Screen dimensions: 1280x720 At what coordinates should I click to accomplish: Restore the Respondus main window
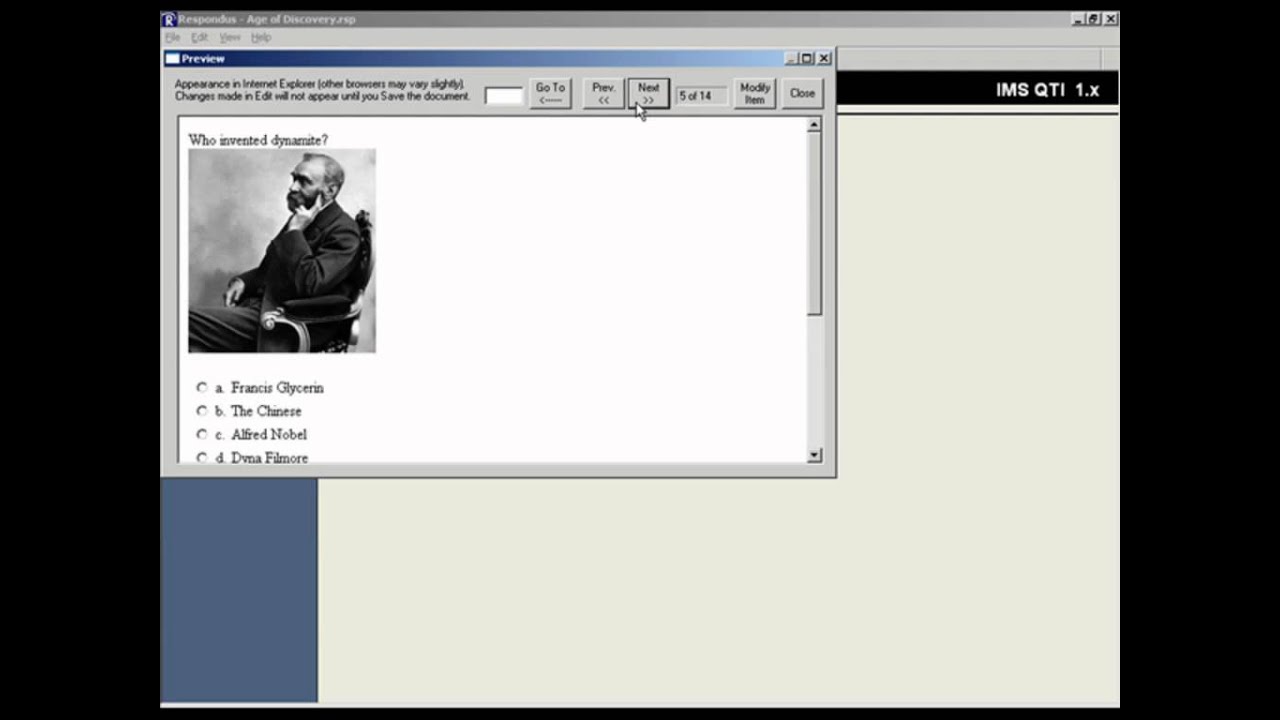tap(1093, 19)
